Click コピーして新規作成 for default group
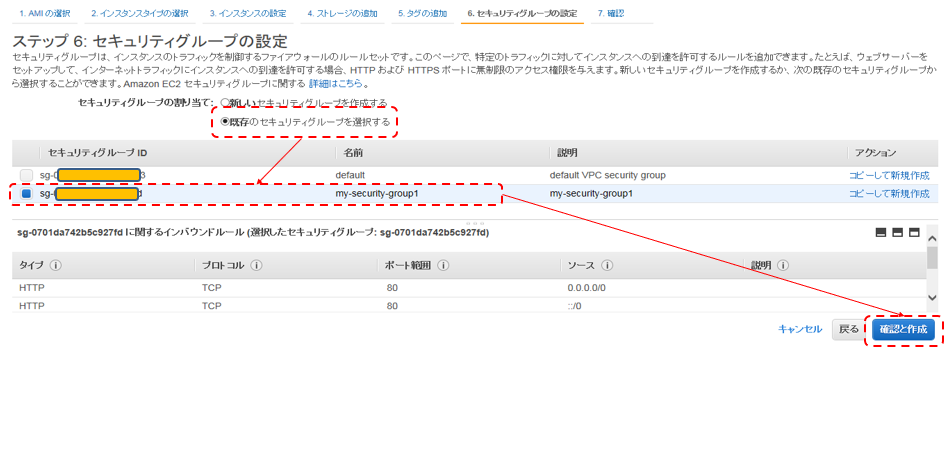Image resolution: width=947 pixels, height=460 pixels. coord(889,176)
